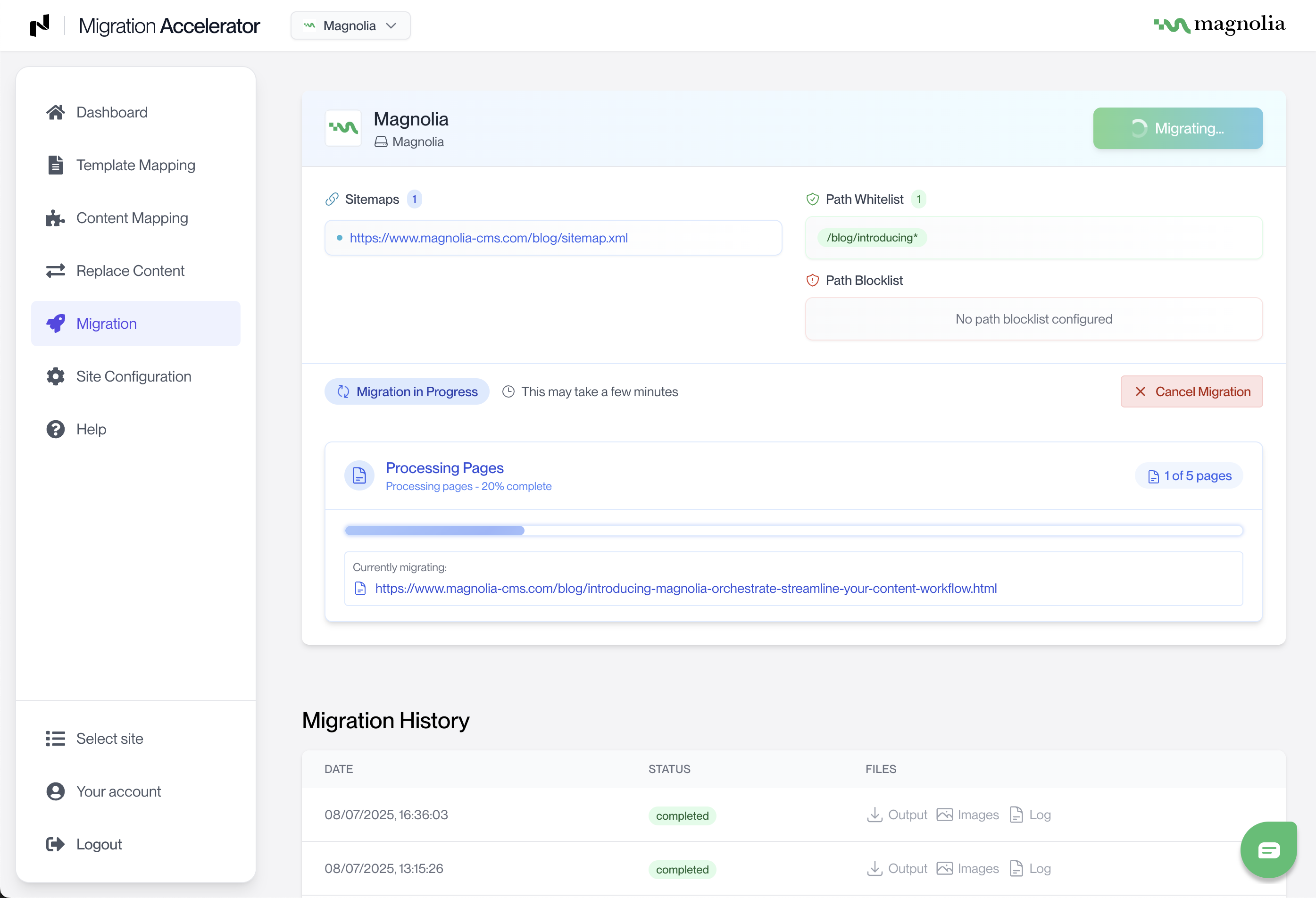Click the Migration in Progress badge
1316x898 pixels.
407,392
